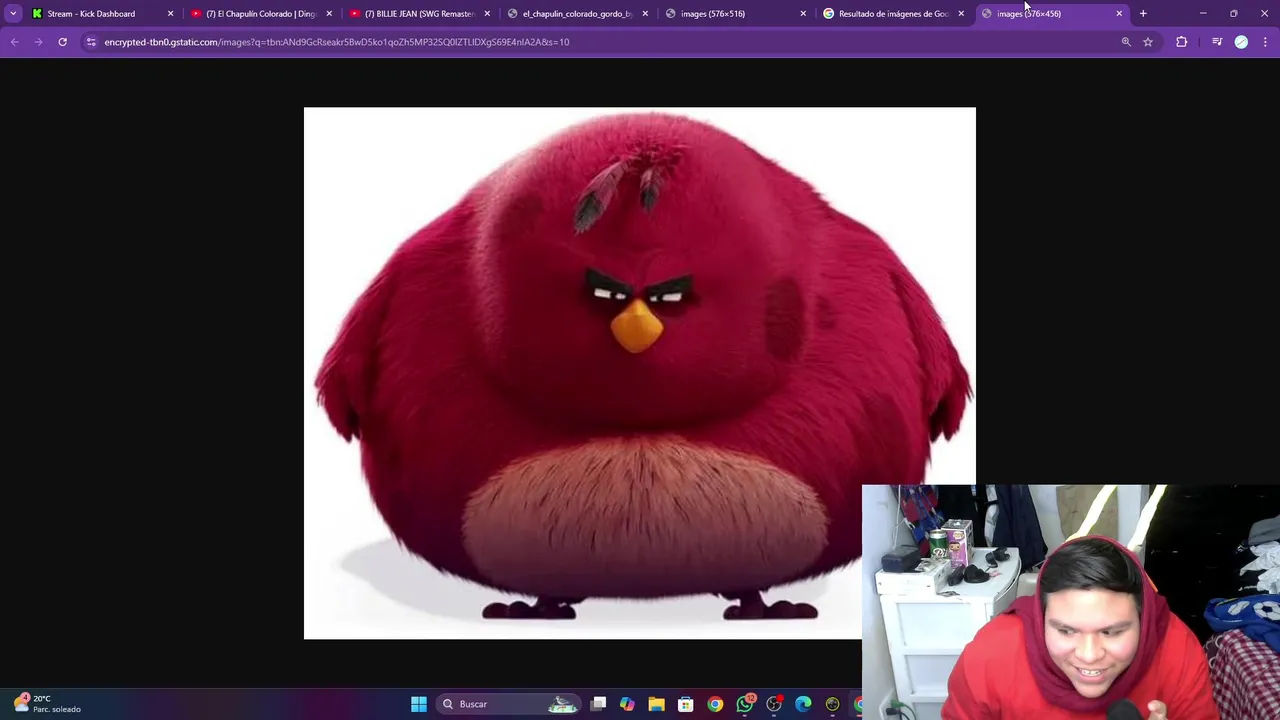The height and width of the screenshot is (720, 1280).
Task: Open the Windows Start menu
Action: (x=419, y=704)
